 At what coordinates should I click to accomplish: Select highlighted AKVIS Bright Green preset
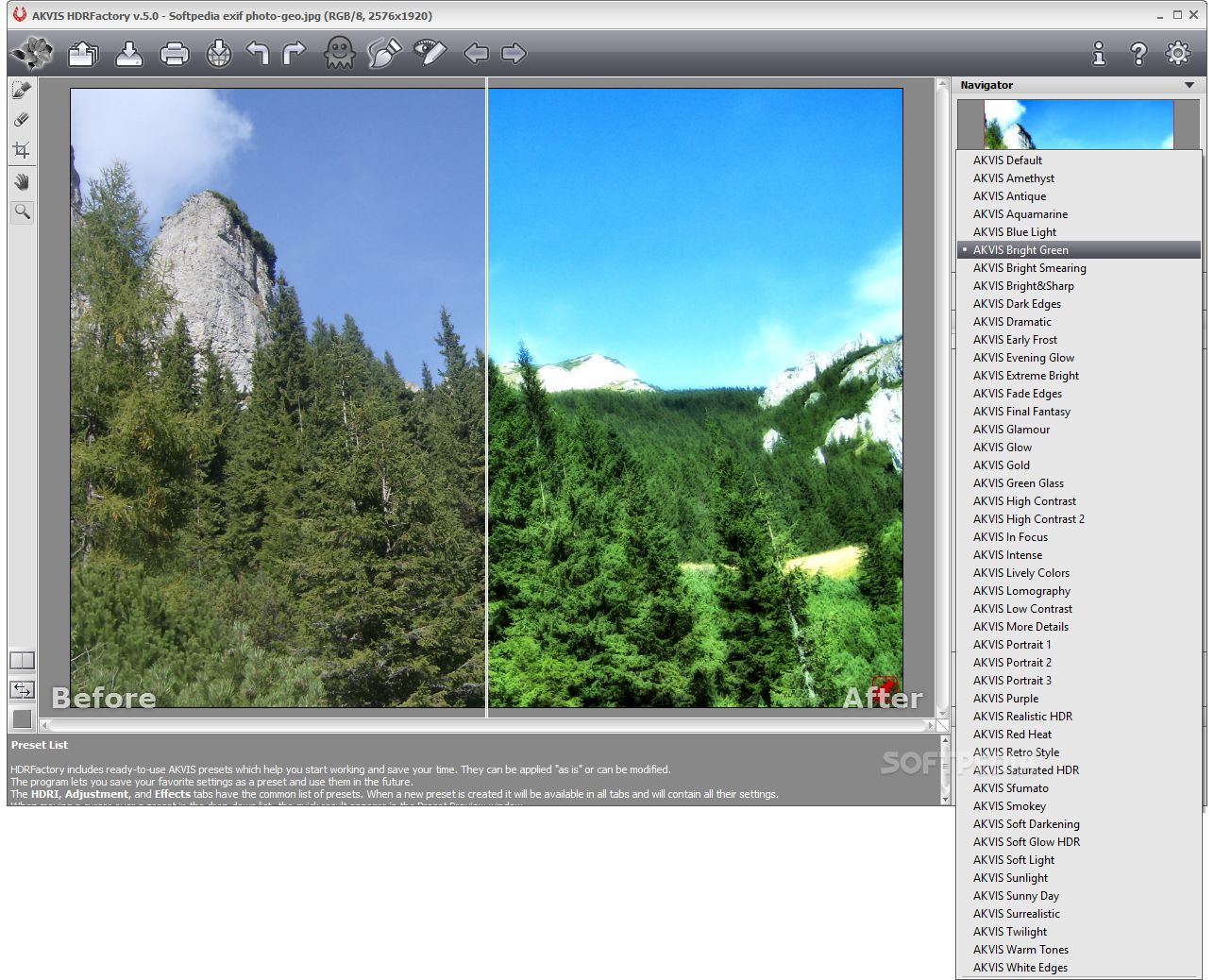[x=1079, y=250]
